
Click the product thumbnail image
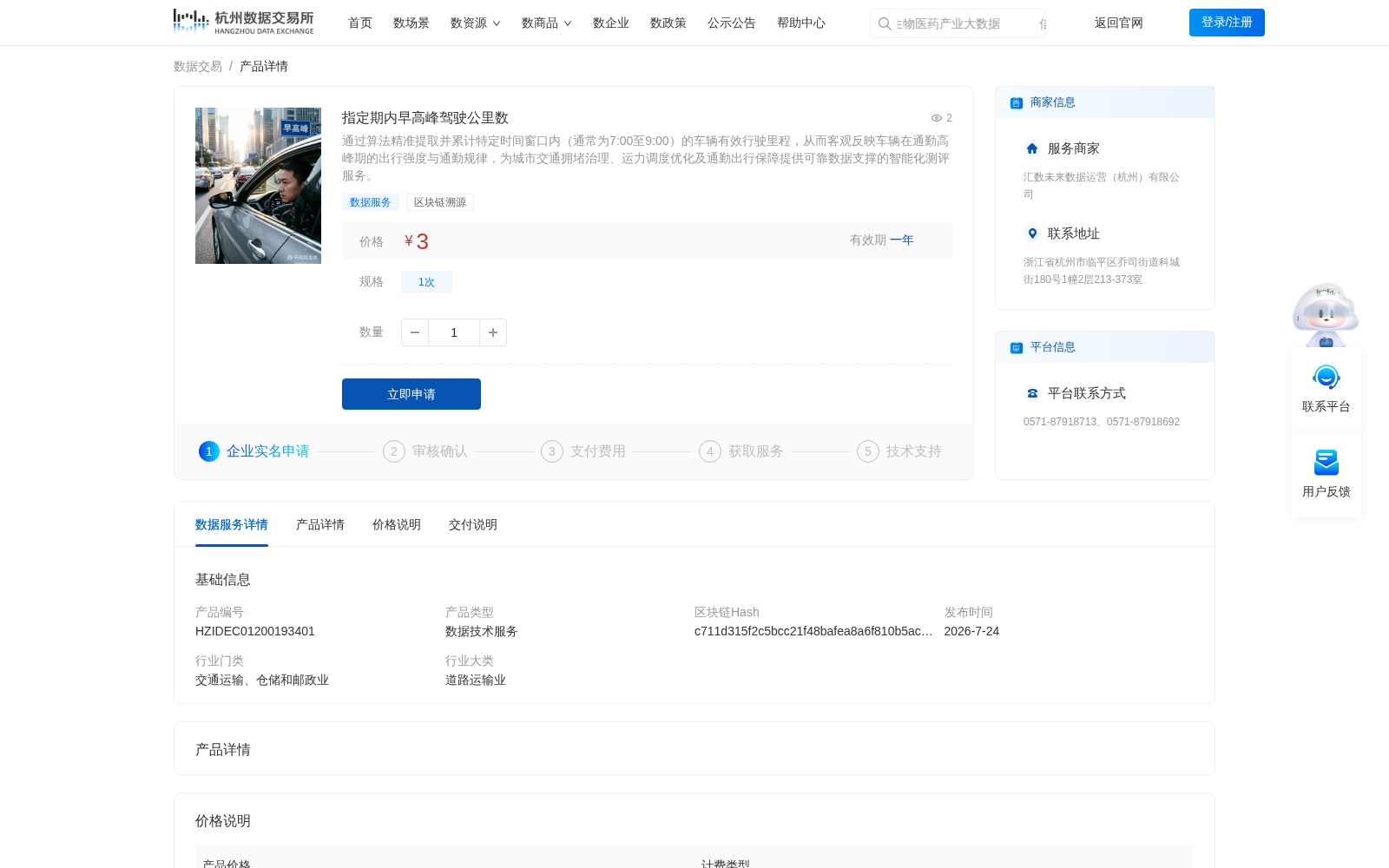pyautogui.click(x=258, y=186)
